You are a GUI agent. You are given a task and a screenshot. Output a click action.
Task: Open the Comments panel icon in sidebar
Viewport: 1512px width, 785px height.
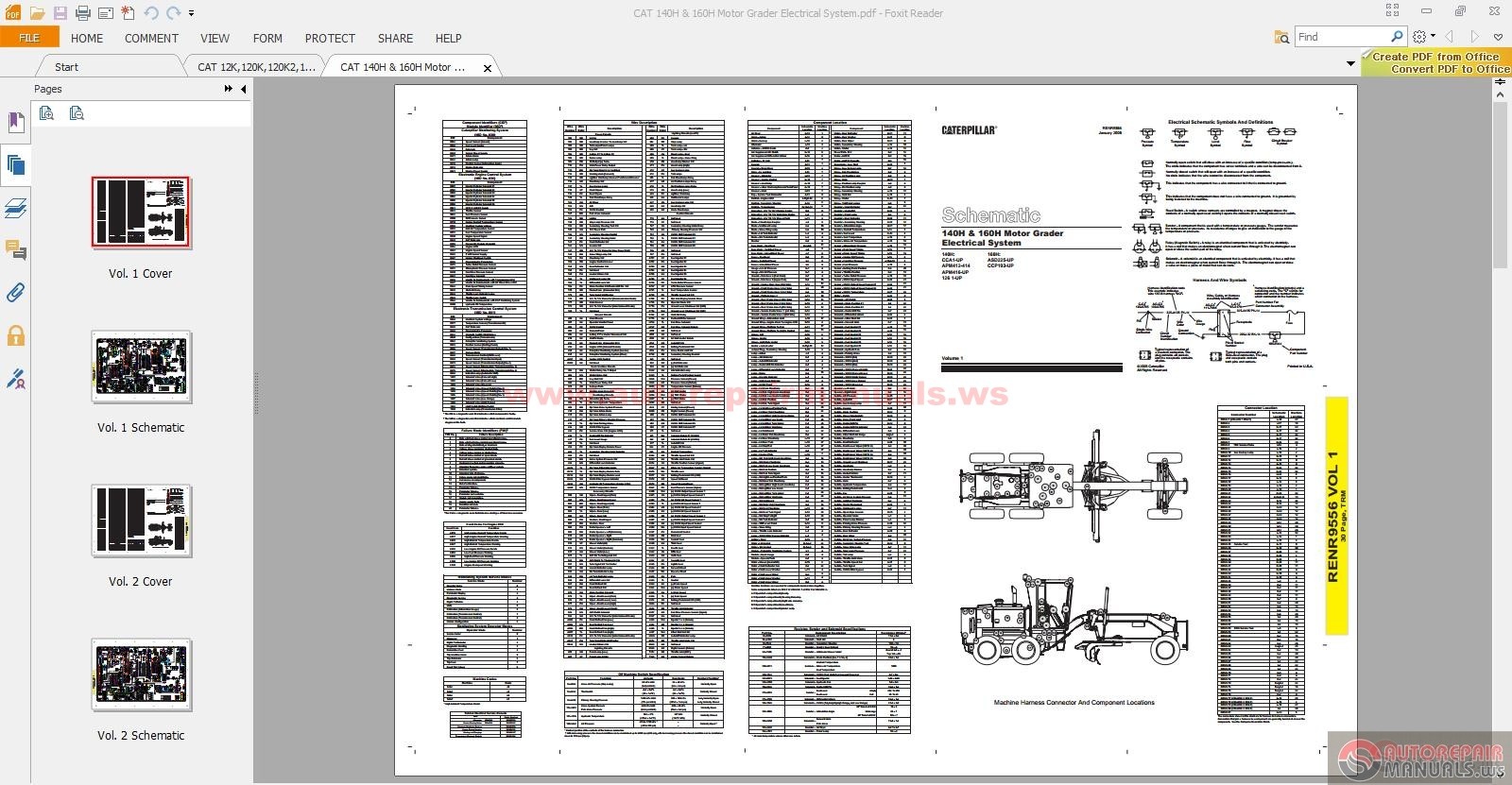15,250
